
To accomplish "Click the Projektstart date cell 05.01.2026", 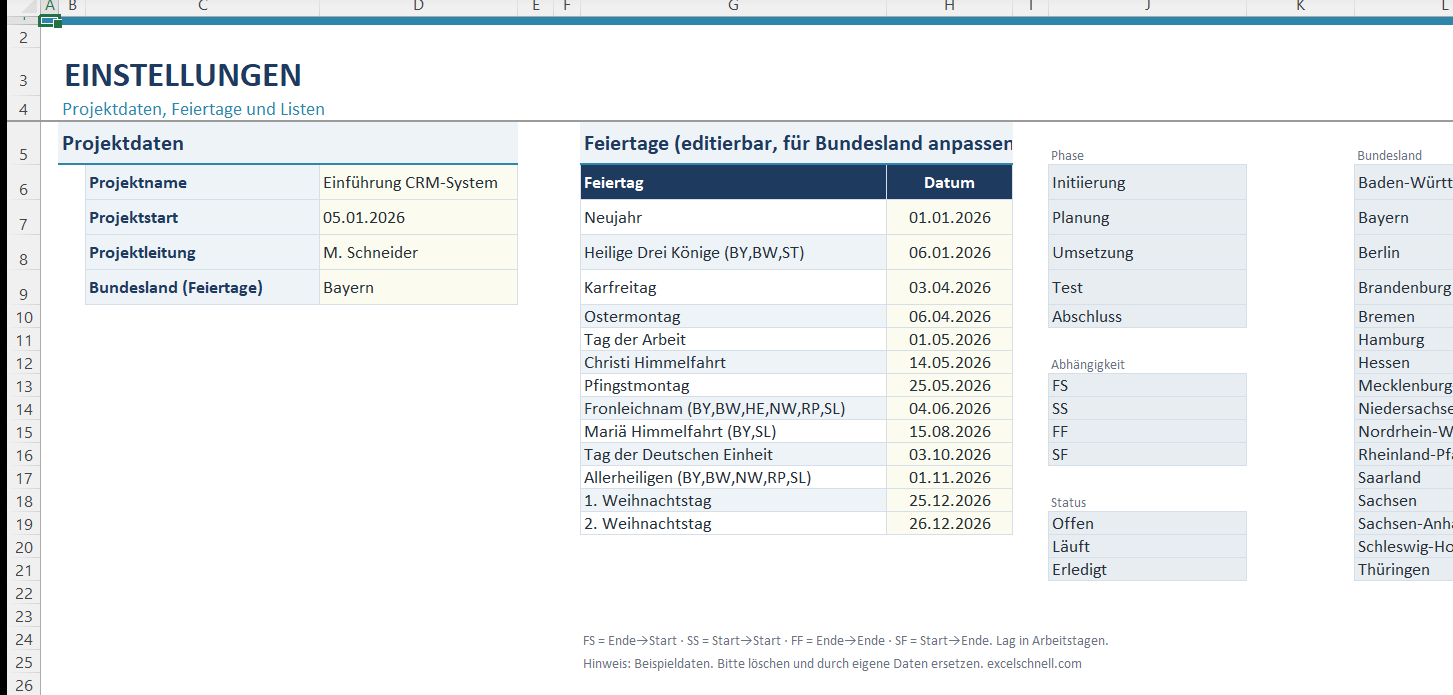I will [x=418, y=217].
